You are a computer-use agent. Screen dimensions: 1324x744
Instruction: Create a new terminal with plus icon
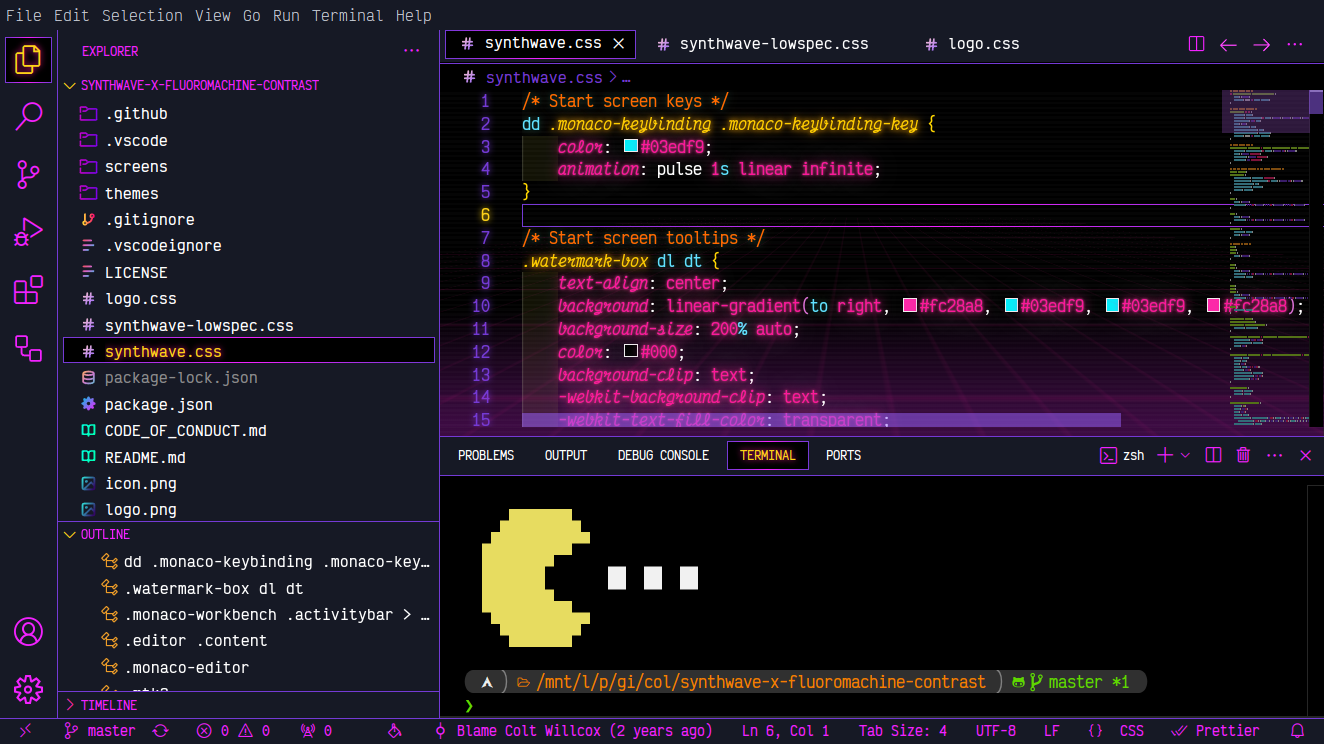(x=1165, y=455)
